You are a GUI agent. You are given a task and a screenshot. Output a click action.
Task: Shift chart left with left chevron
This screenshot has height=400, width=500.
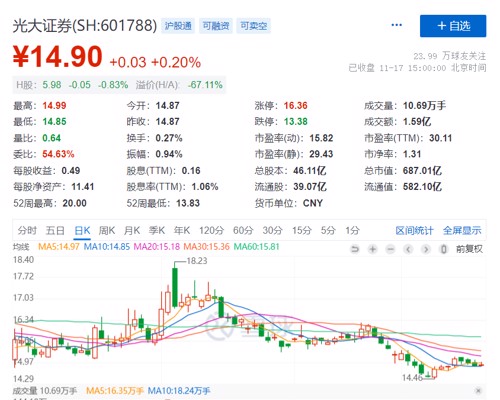tap(408, 249)
